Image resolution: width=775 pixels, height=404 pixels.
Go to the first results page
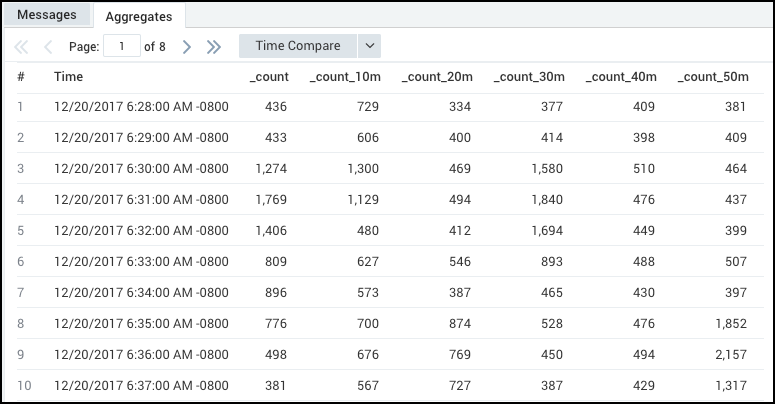point(22,46)
